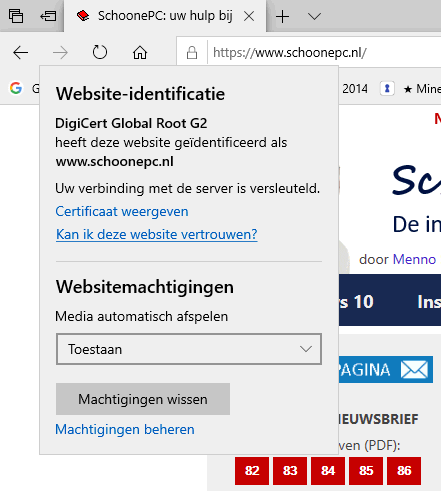Open newsletter issue 85
441x491 pixels.
click(x=366, y=471)
